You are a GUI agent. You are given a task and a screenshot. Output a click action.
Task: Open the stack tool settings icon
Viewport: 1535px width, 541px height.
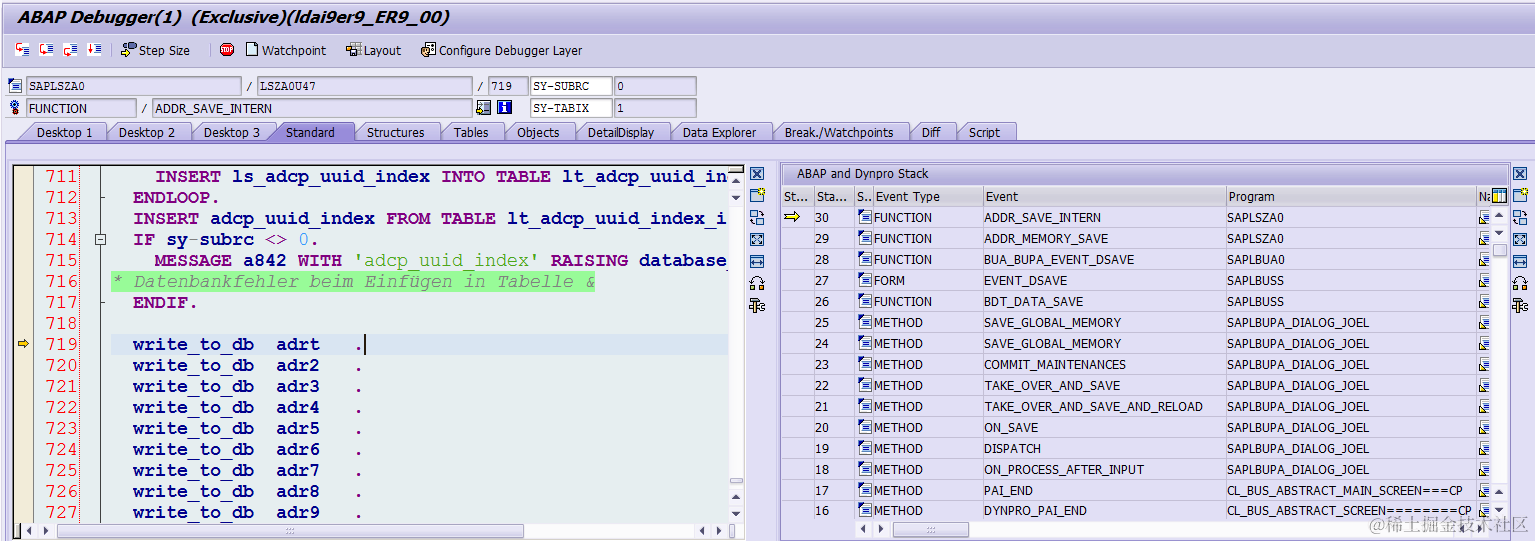point(1520,305)
